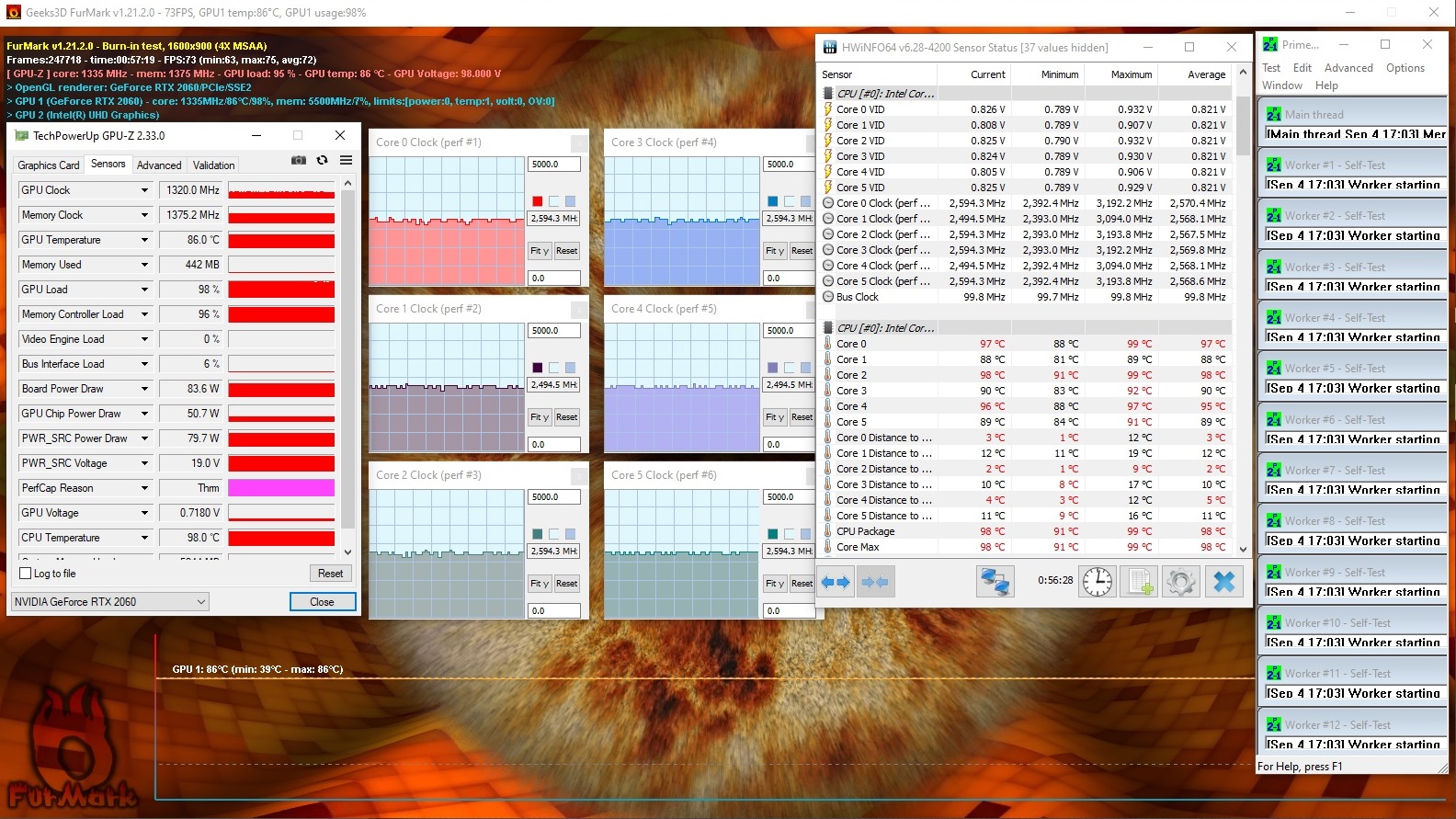Image resolution: width=1456 pixels, height=819 pixels.
Task: Click blue color swatch in Core 3 Clock graph
Action: (x=773, y=201)
